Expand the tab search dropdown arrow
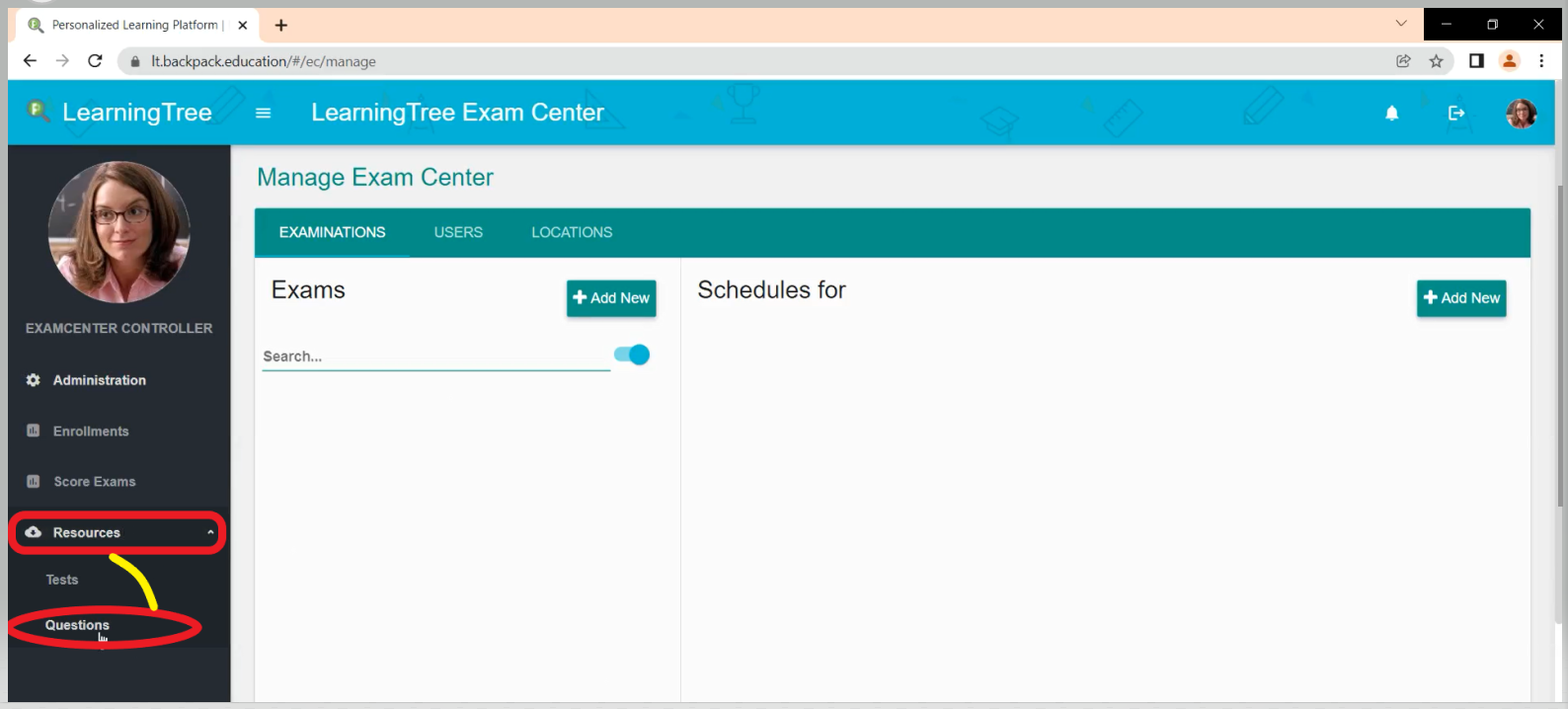The width and height of the screenshot is (1568, 709). [x=1400, y=24]
